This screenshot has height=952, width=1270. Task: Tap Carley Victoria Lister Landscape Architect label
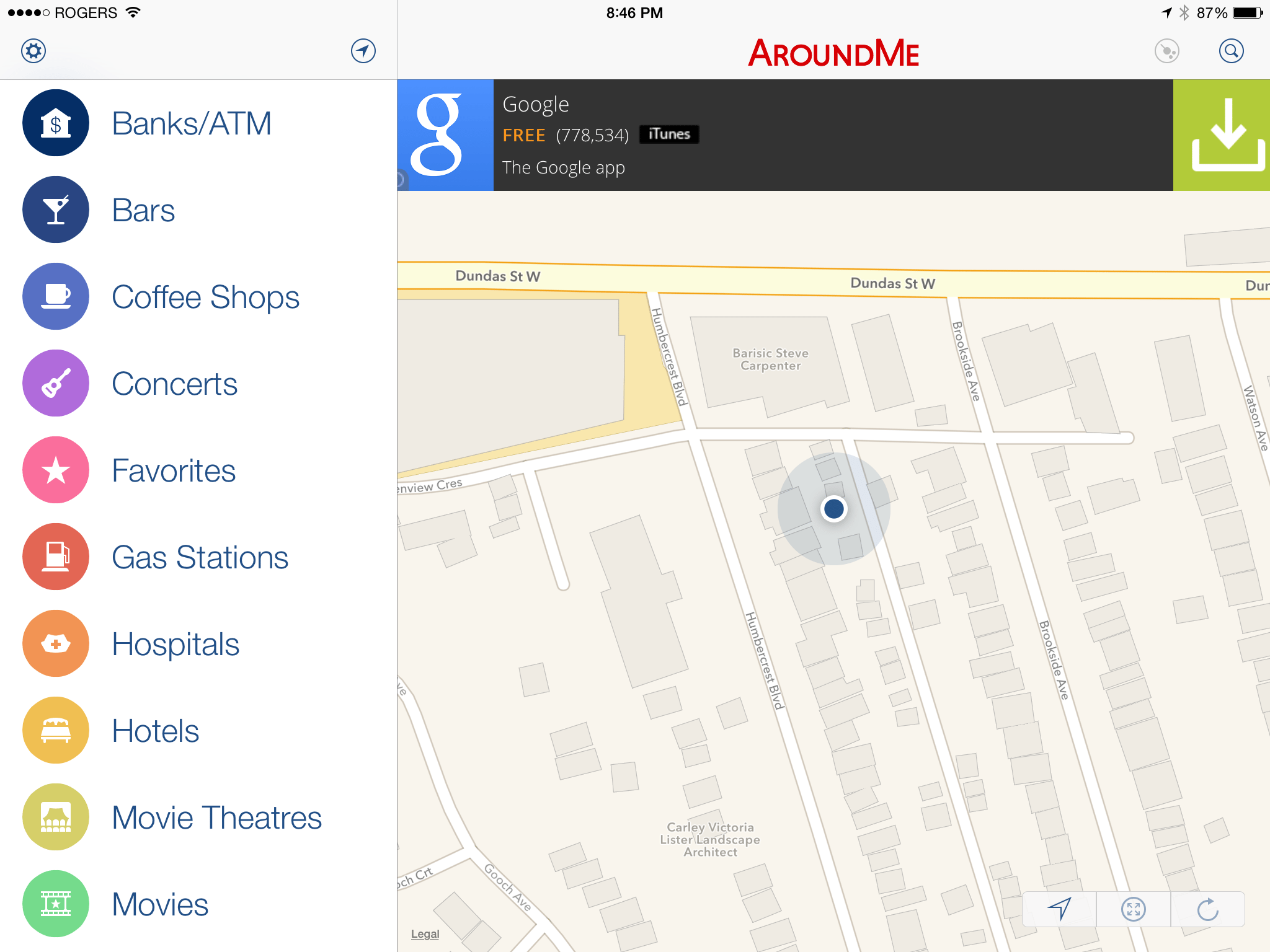[710, 839]
